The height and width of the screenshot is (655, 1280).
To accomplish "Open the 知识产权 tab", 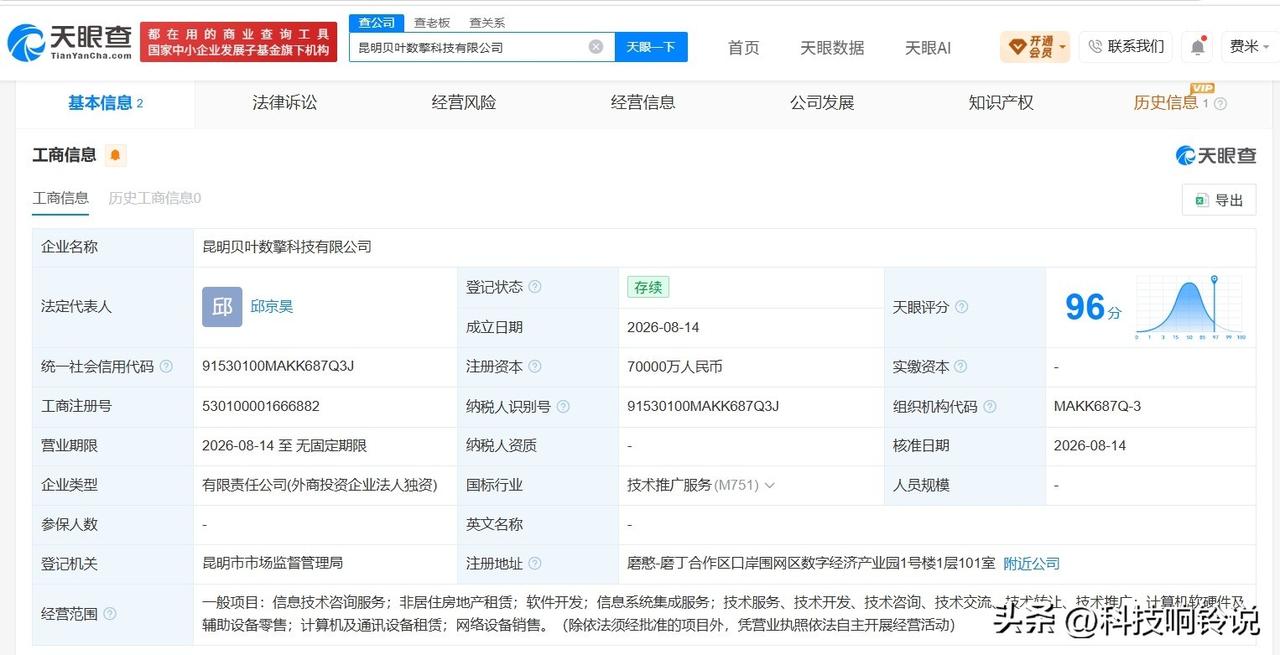I will 1001,103.
